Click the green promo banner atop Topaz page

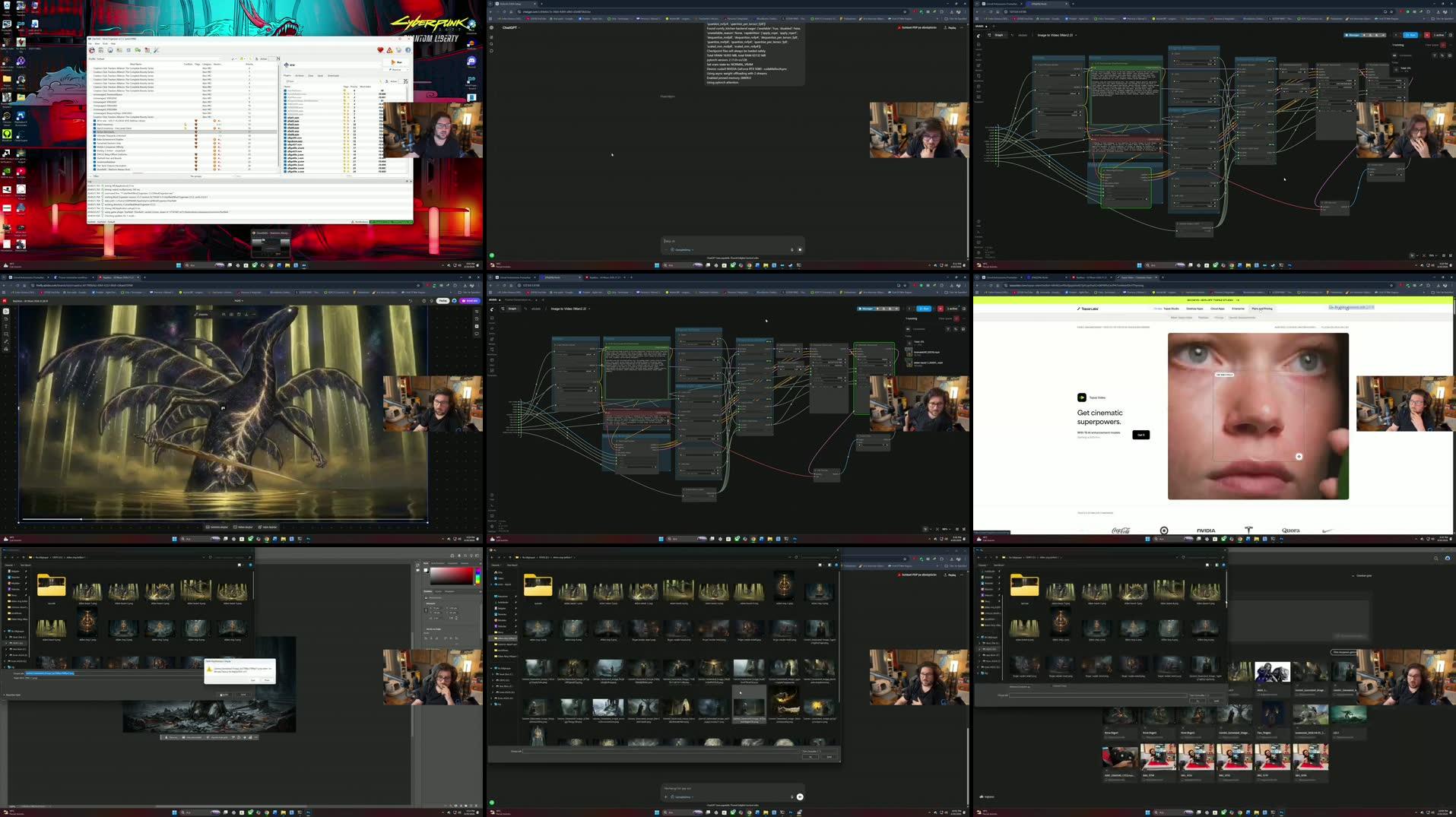click(x=1213, y=300)
